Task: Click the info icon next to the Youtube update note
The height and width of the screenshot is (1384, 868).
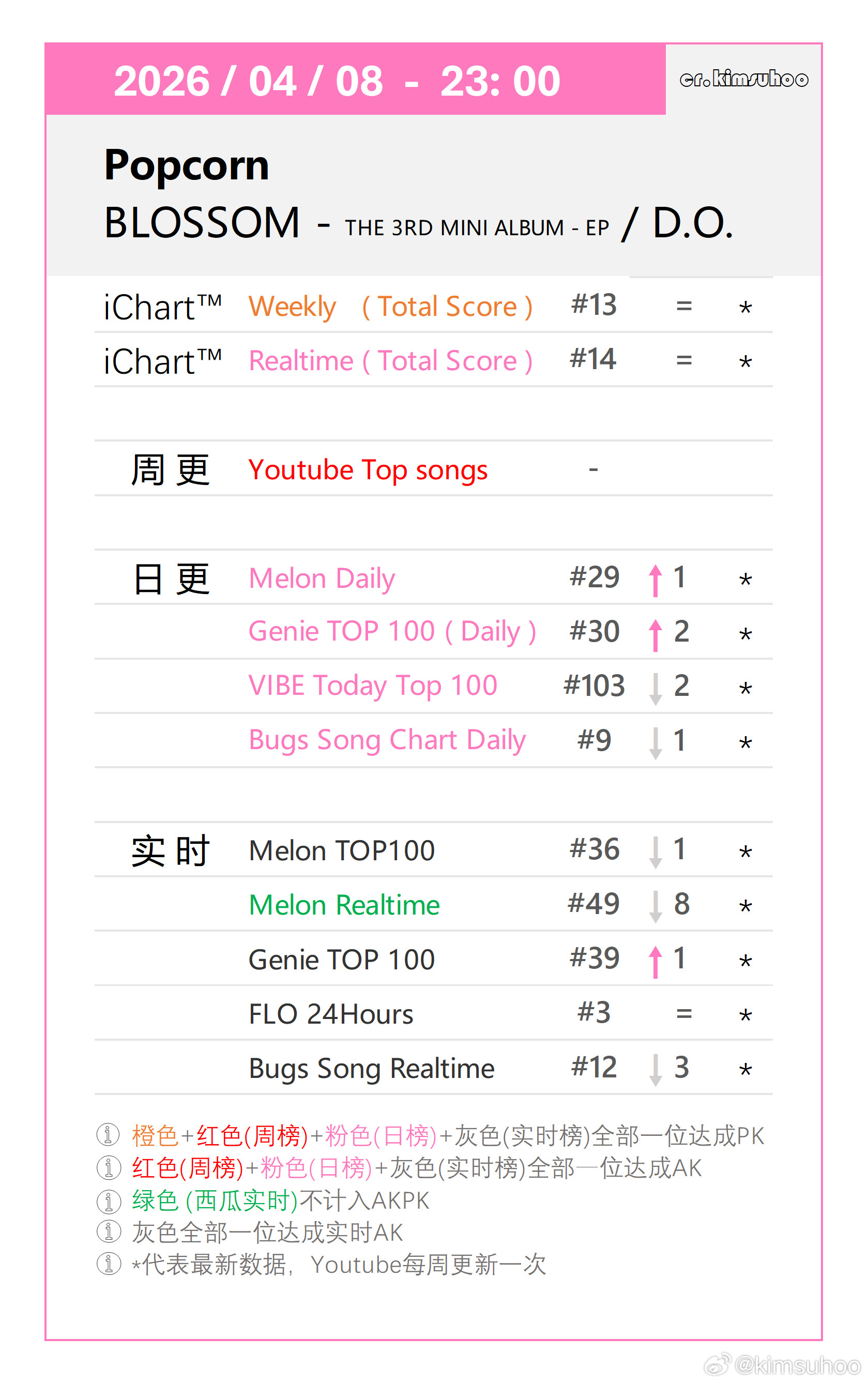Action: [x=108, y=1263]
